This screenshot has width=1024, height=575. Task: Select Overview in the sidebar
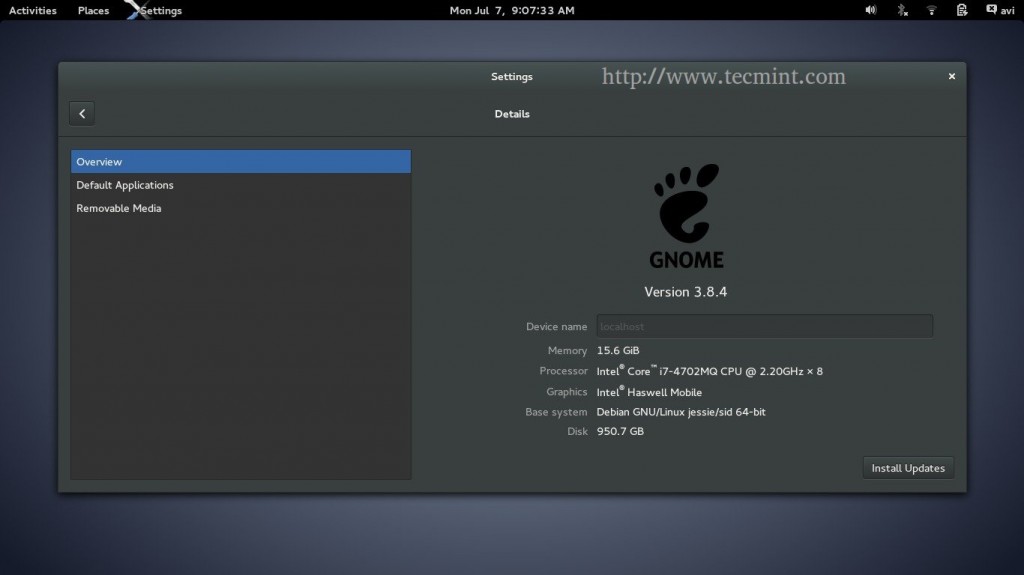(x=240, y=162)
